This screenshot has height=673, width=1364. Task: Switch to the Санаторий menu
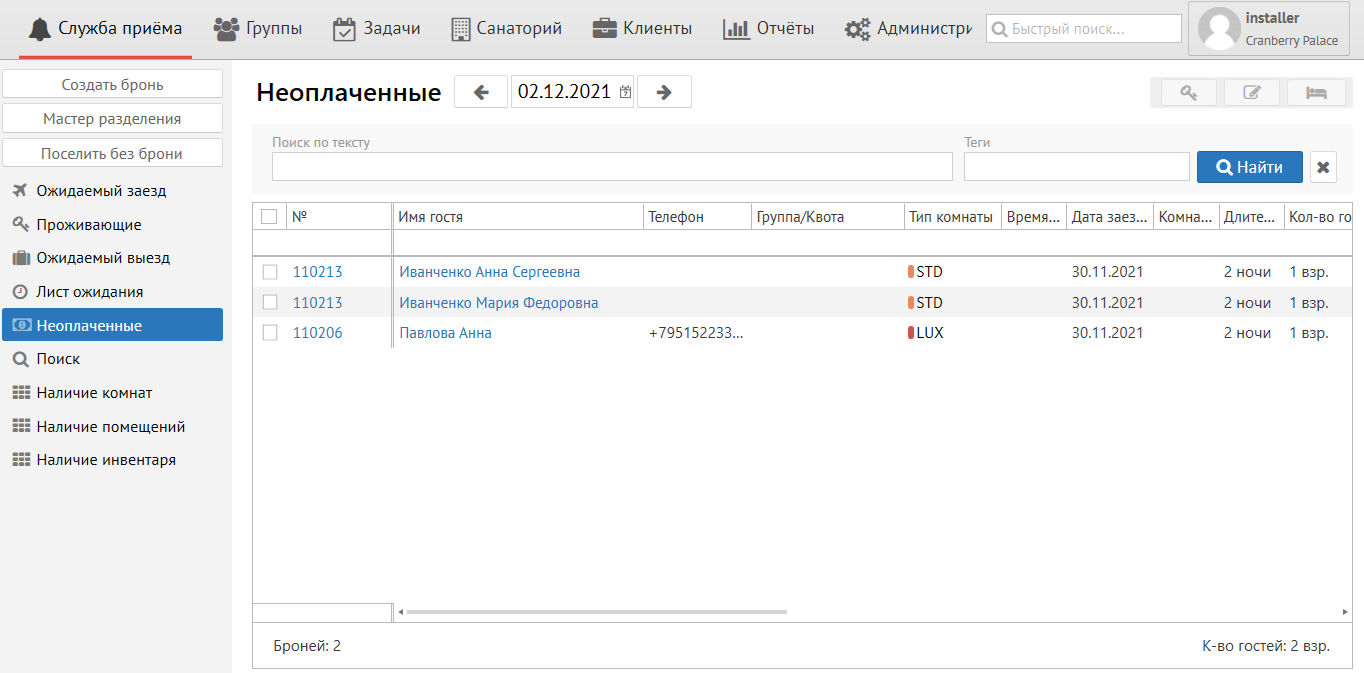(506, 28)
